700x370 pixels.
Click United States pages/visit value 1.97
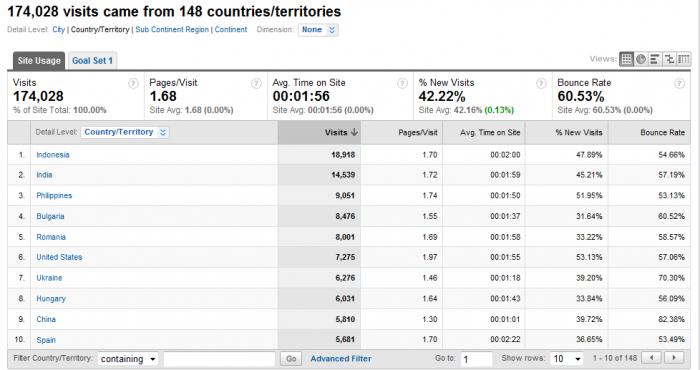point(429,257)
